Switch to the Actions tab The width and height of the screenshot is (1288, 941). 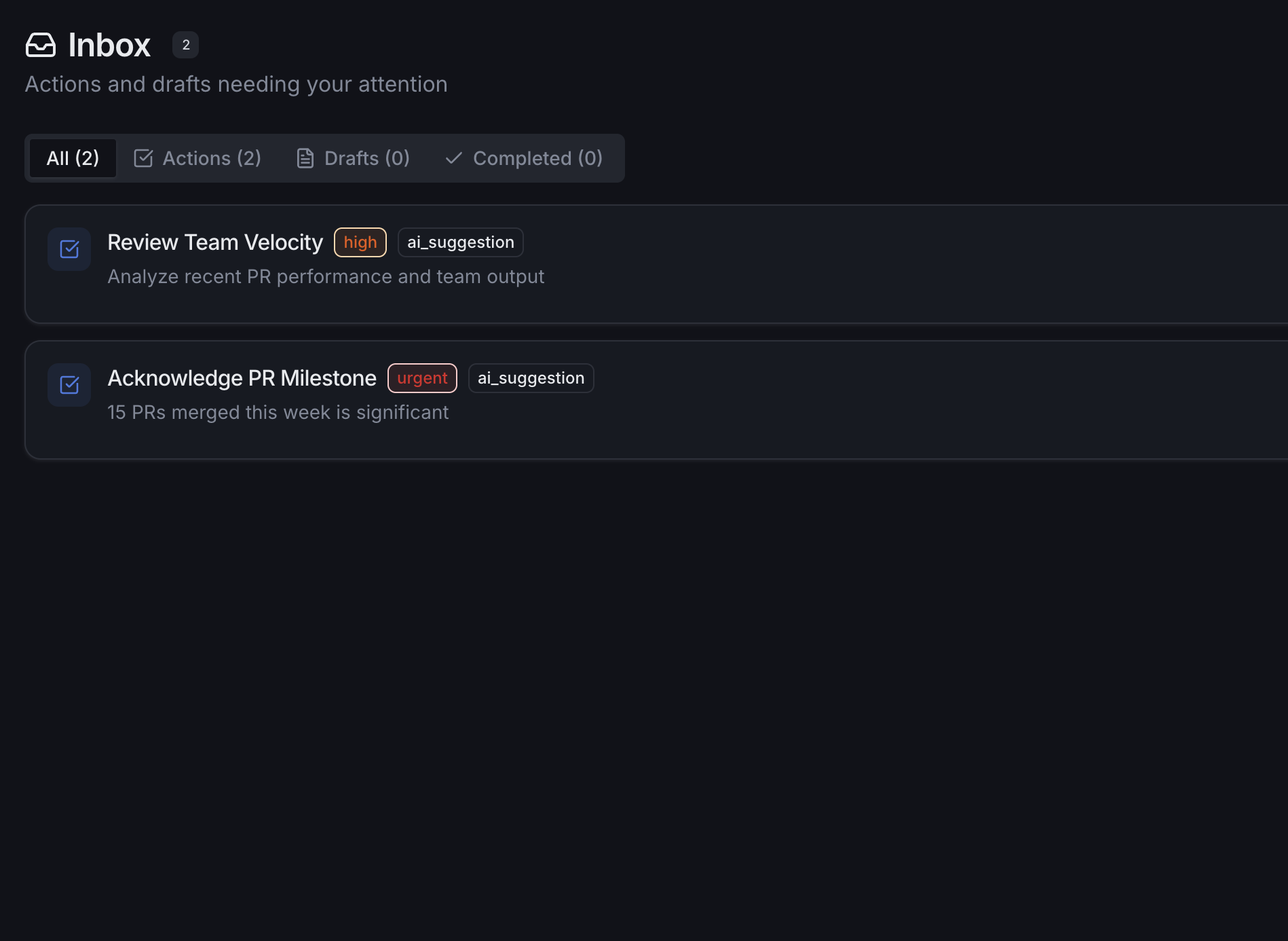197,158
